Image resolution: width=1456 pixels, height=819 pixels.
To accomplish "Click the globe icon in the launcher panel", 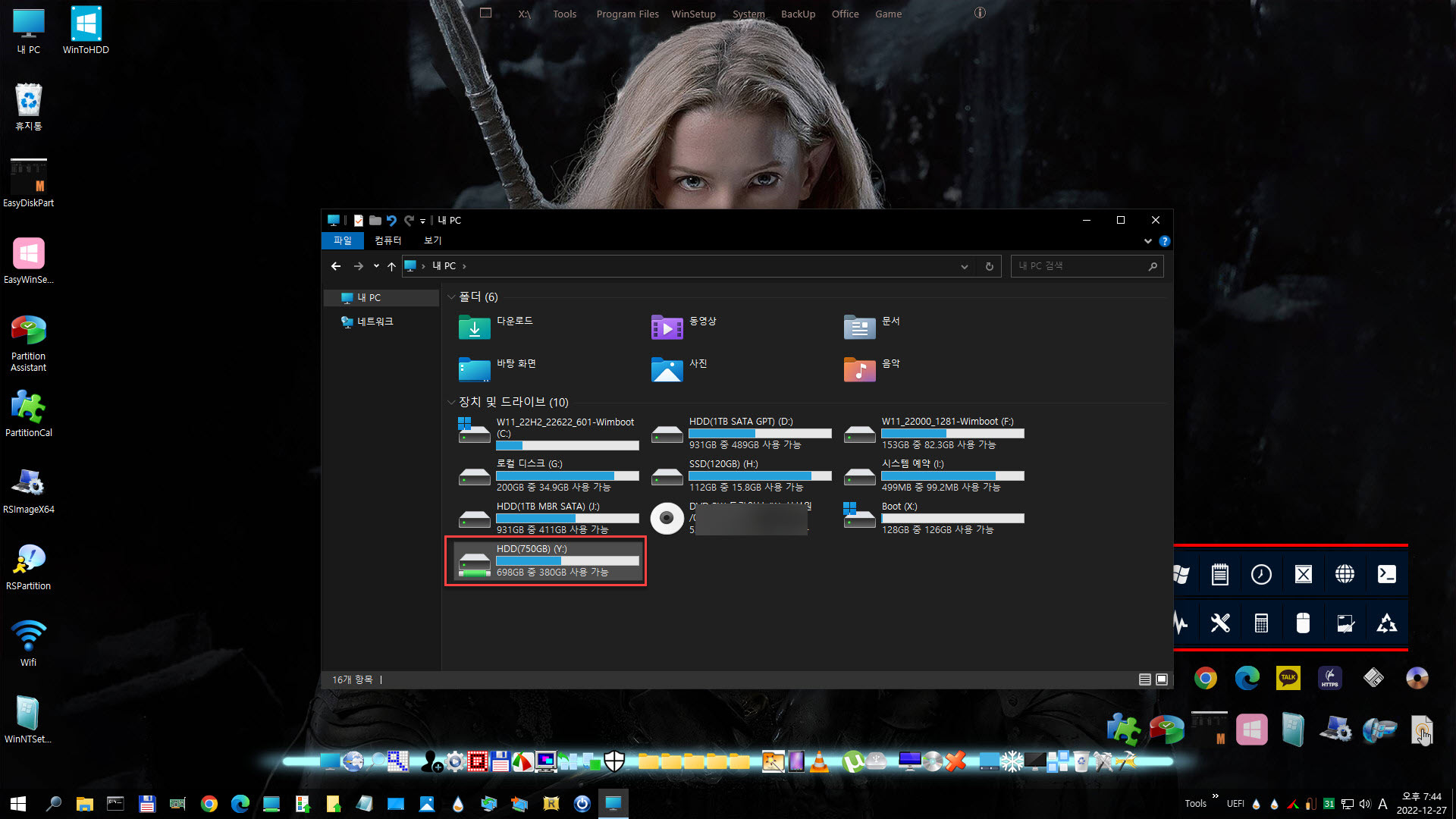I will (x=1345, y=575).
